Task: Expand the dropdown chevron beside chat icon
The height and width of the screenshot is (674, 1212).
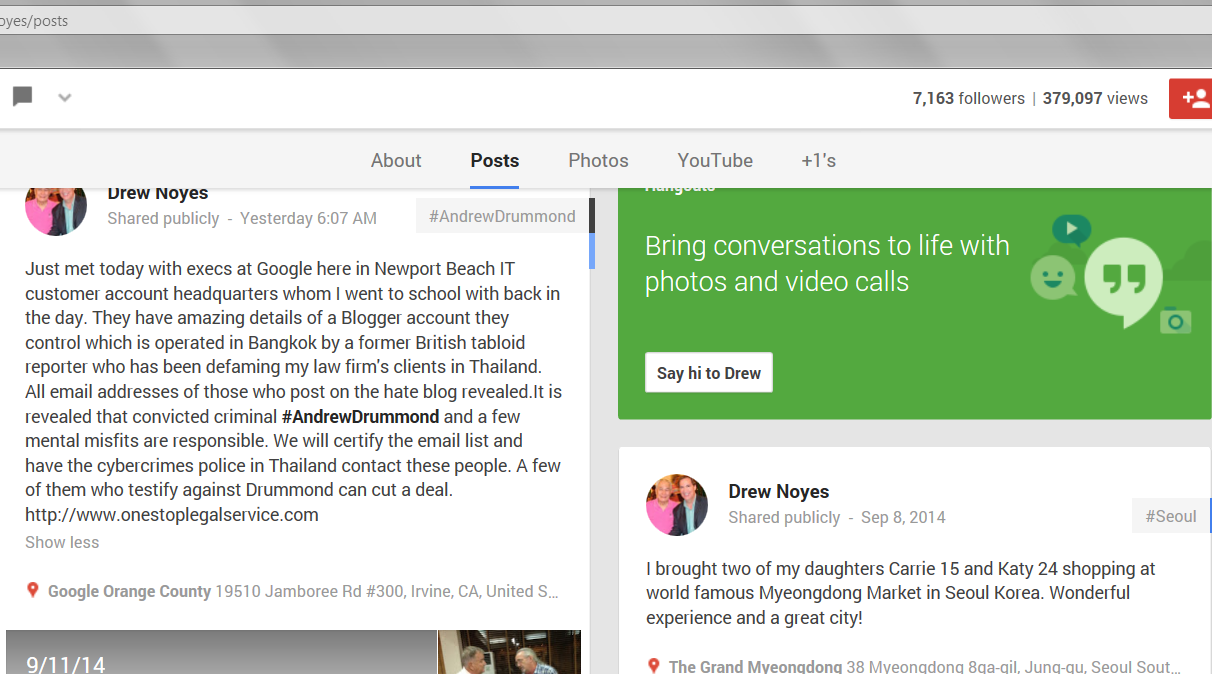Action: tap(65, 98)
